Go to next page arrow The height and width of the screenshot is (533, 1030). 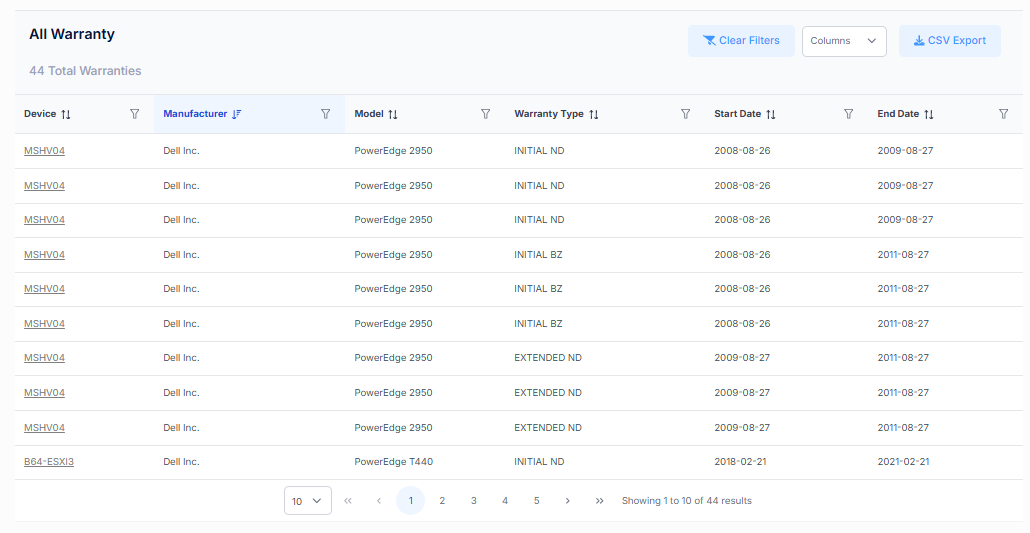pyautogui.click(x=568, y=501)
